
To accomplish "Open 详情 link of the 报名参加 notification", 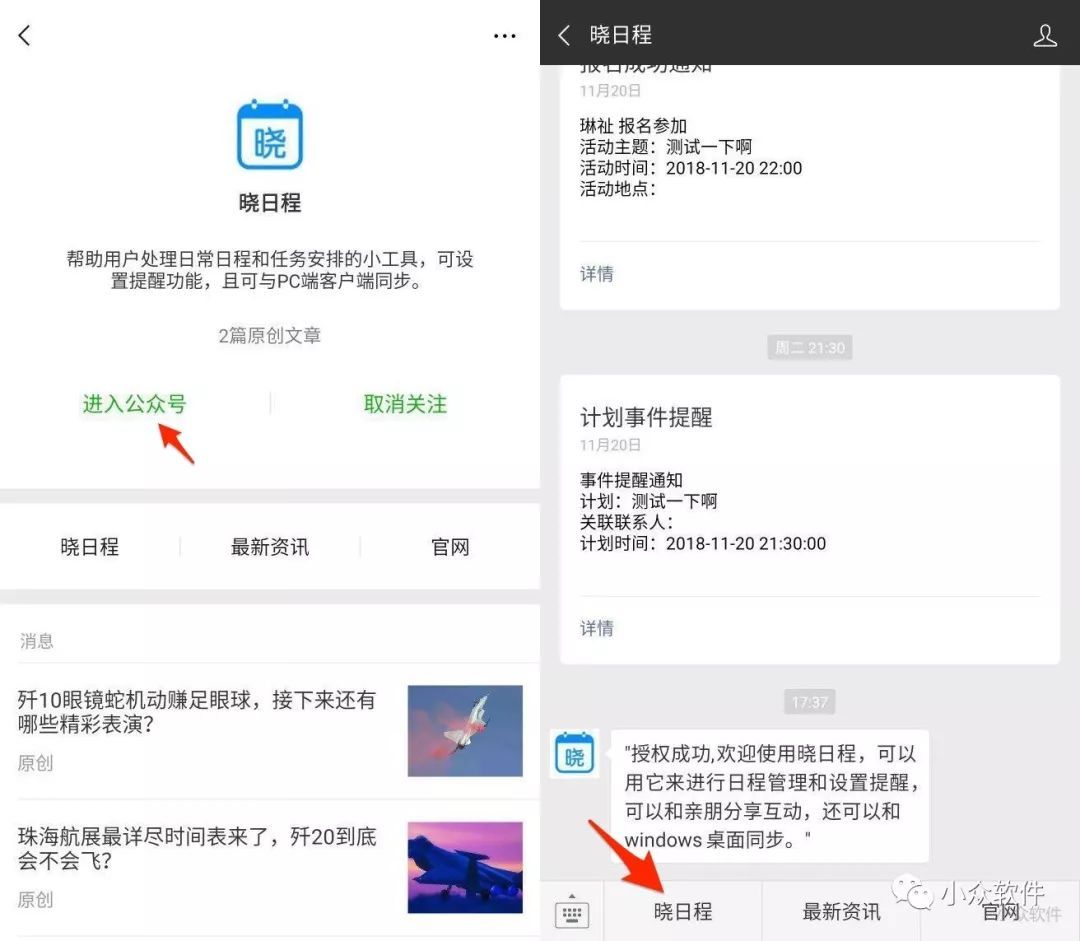I will coord(596,274).
